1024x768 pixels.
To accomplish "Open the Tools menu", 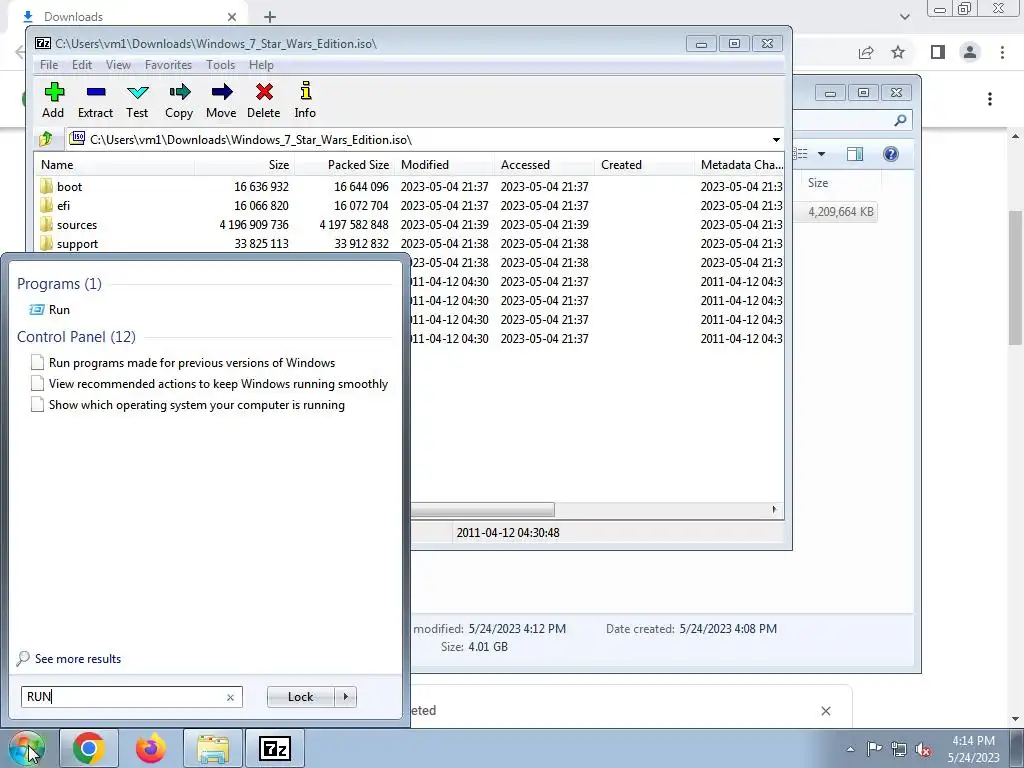I will [220, 65].
